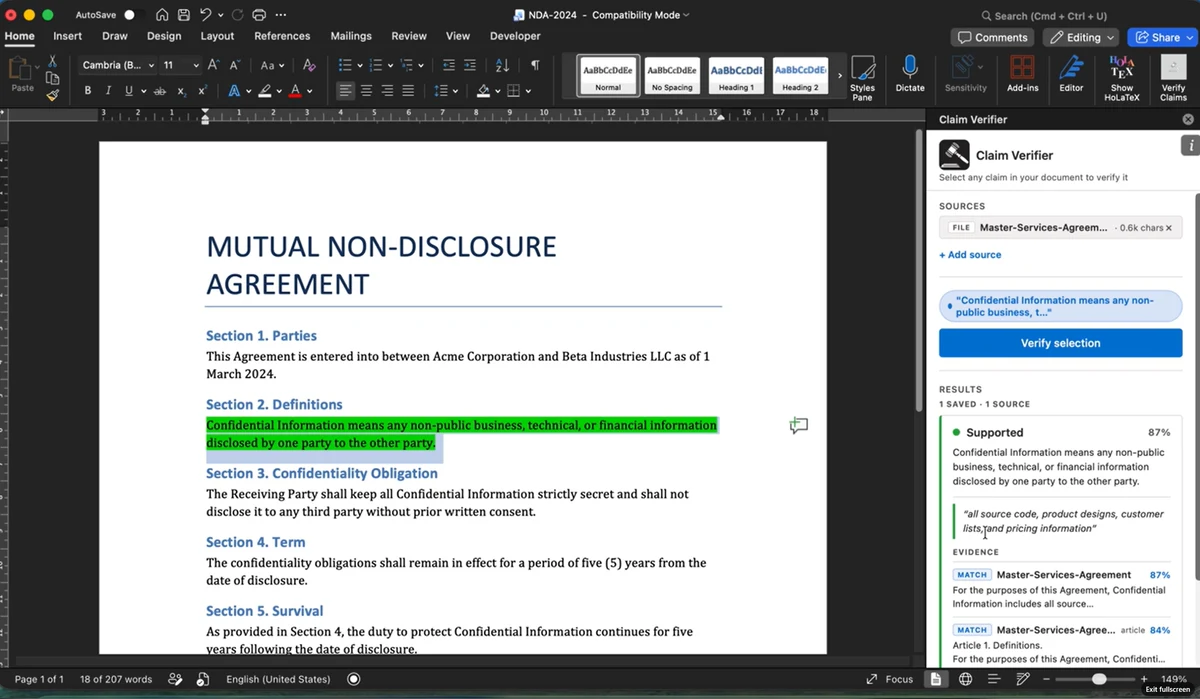The image size is (1200, 699).
Task: Toggle Underline formatting
Action: click(x=129, y=91)
